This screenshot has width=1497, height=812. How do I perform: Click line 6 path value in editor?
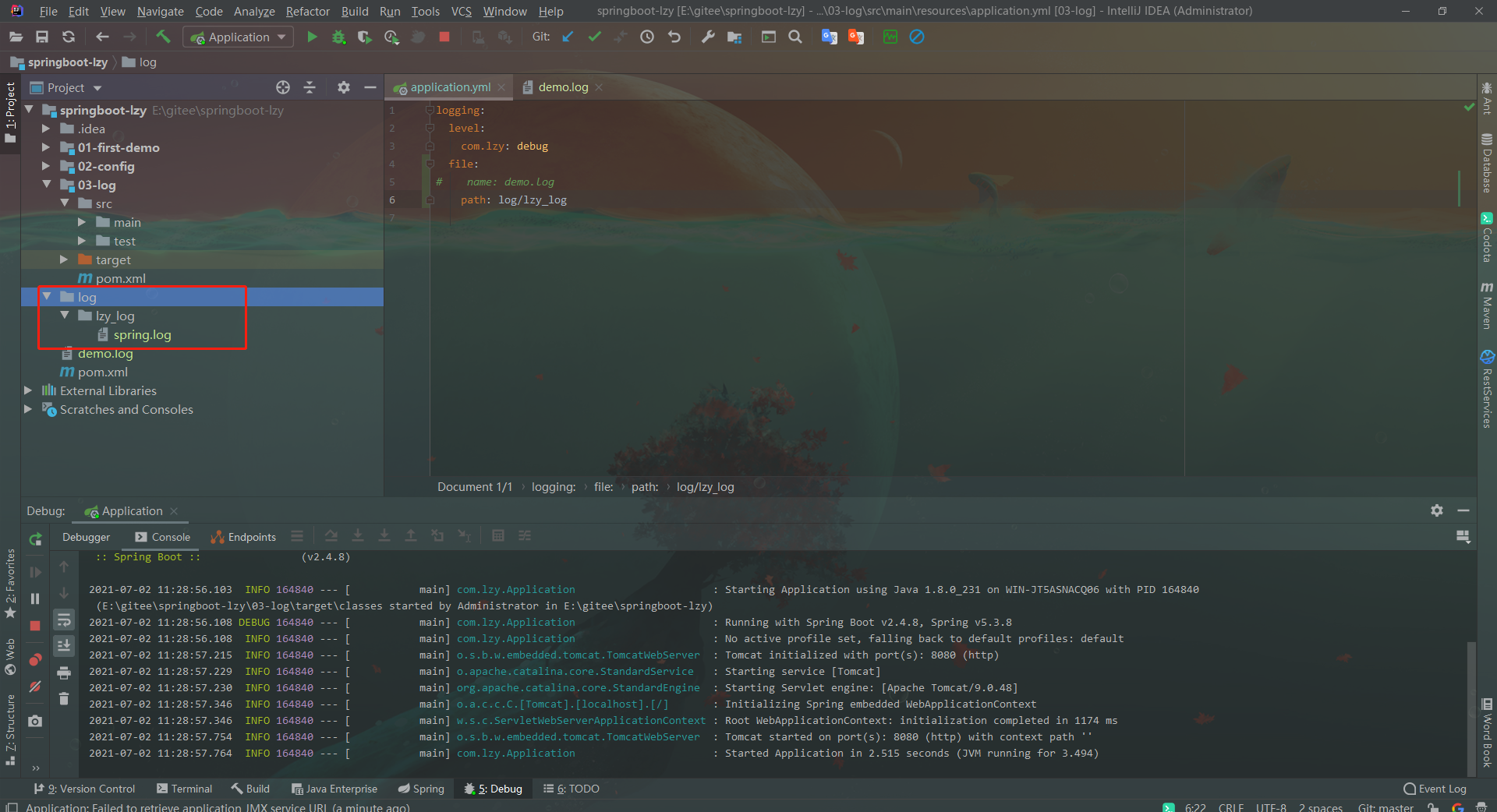coord(533,199)
